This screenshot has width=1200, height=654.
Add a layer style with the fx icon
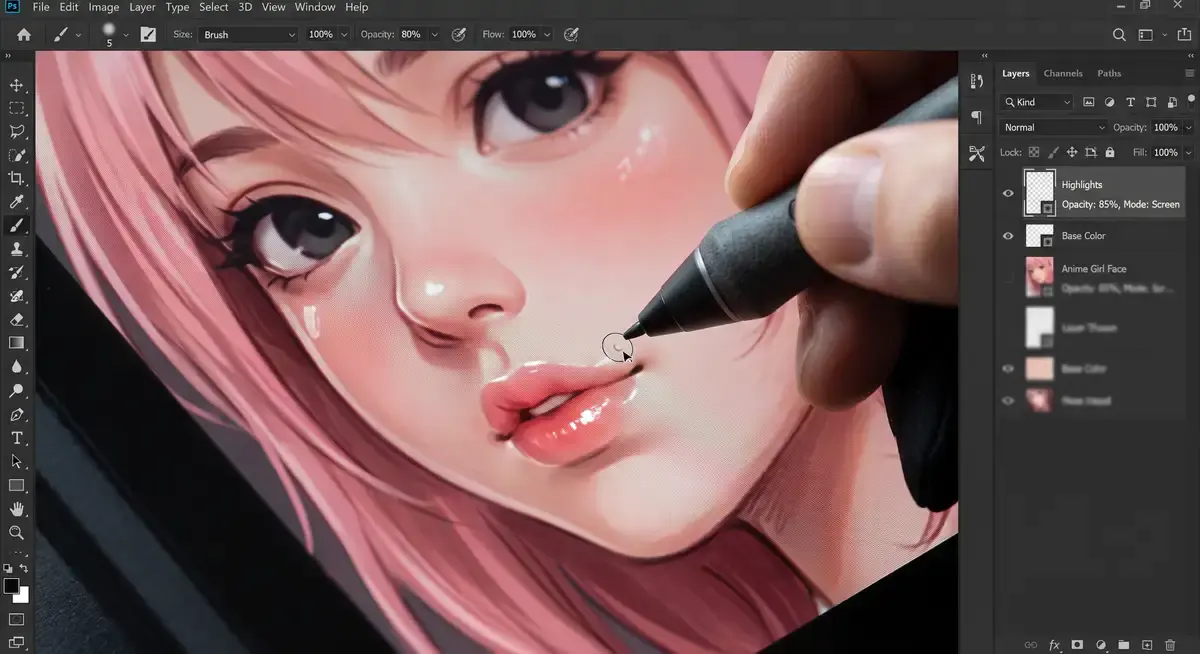click(x=1054, y=645)
